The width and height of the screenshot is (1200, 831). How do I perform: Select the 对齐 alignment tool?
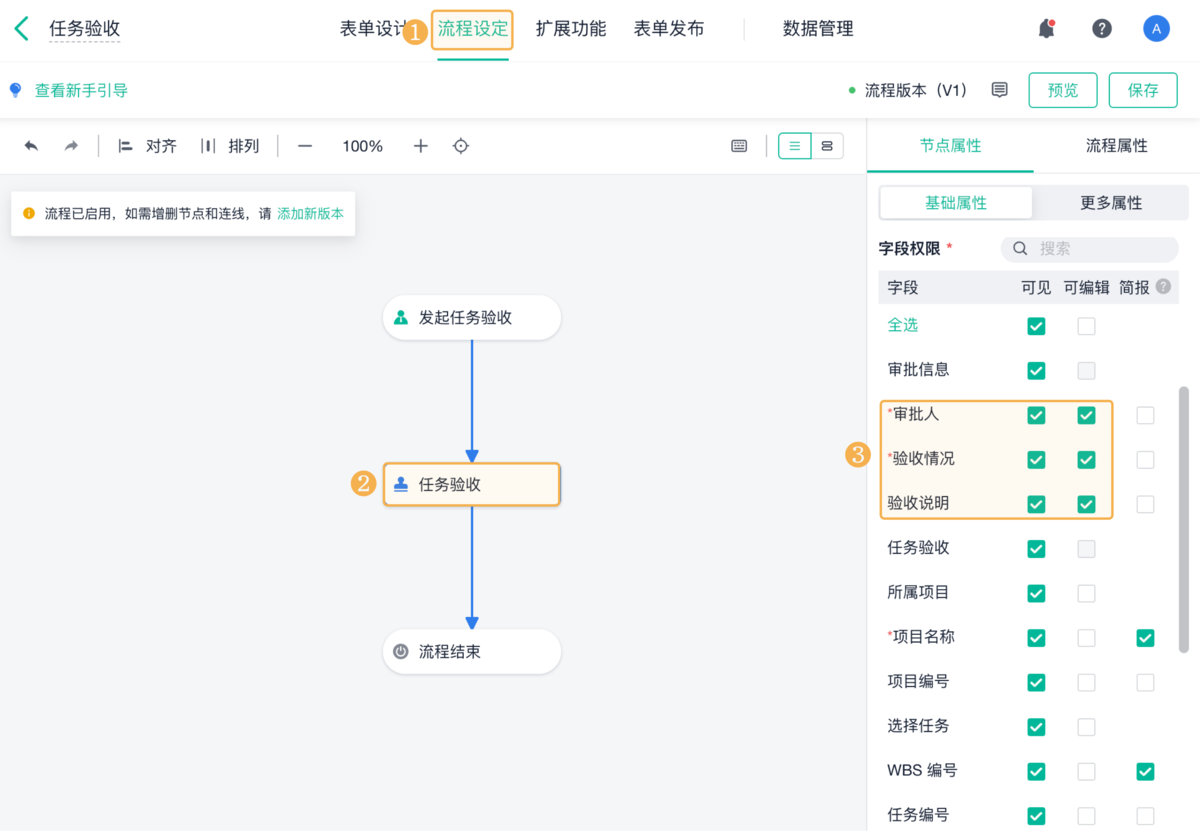coord(148,145)
